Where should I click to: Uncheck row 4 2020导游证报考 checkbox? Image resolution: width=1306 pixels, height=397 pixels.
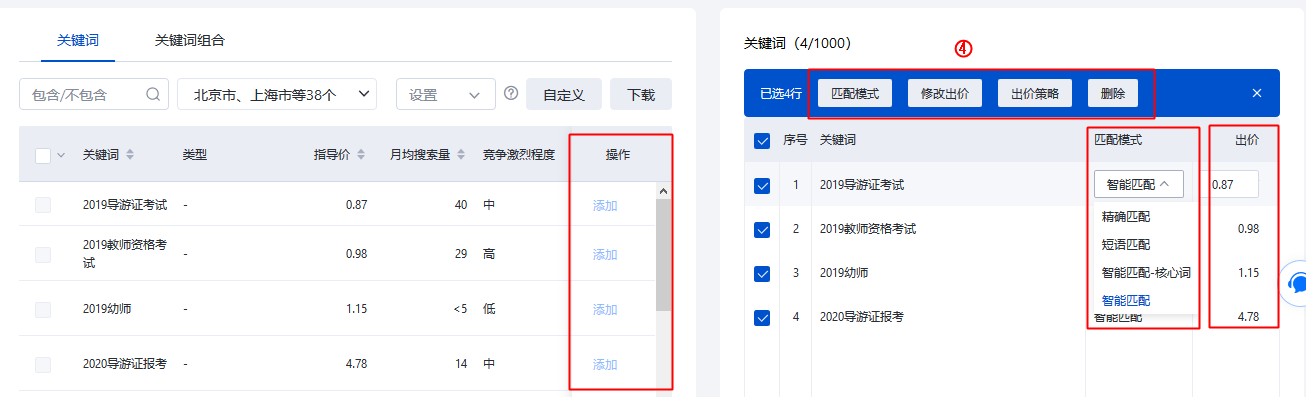pos(762,317)
